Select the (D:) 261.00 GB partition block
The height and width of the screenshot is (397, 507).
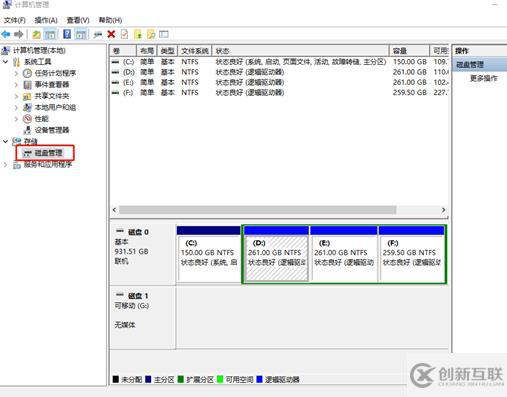point(276,254)
